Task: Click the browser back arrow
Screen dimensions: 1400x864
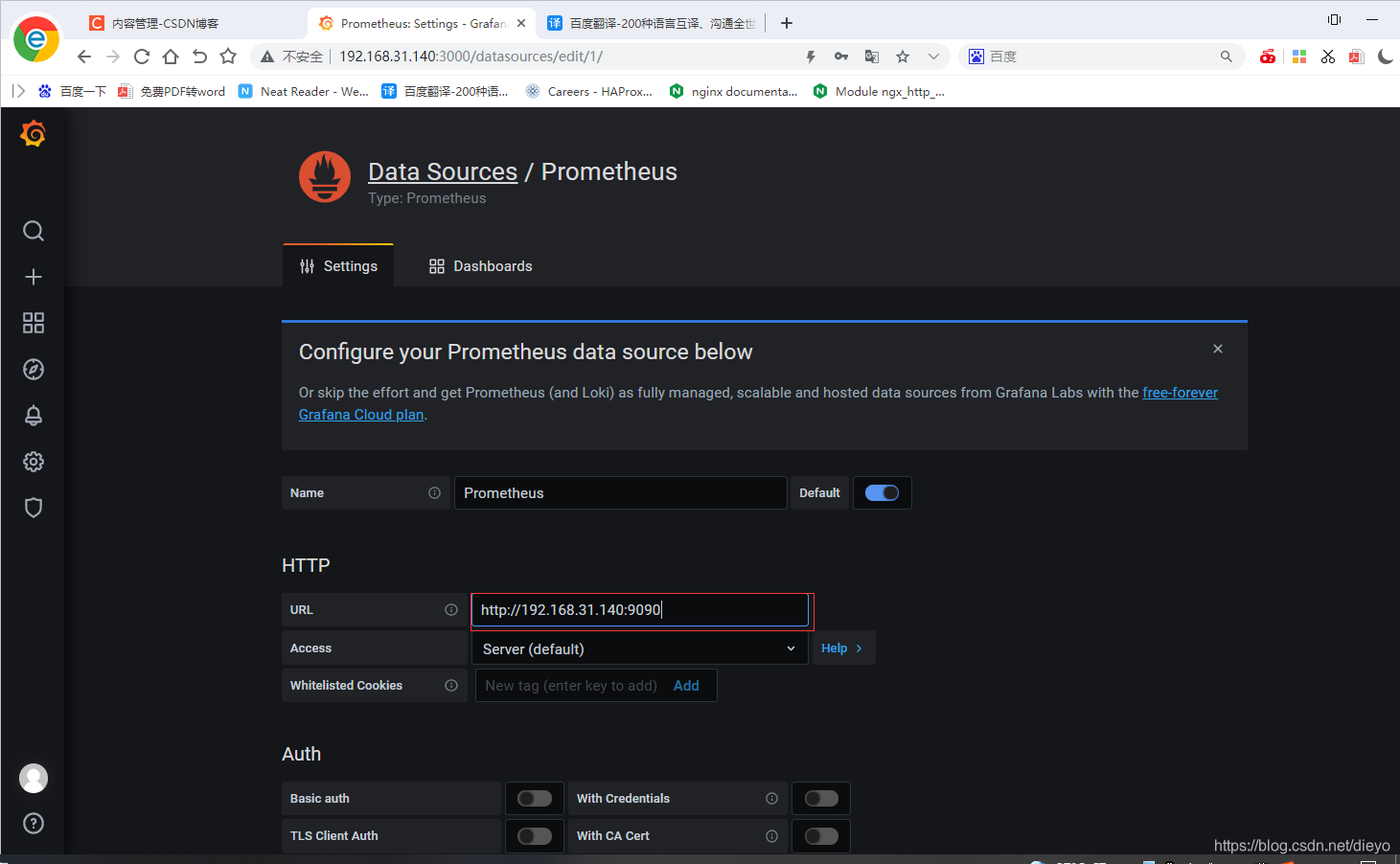Action: point(84,57)
